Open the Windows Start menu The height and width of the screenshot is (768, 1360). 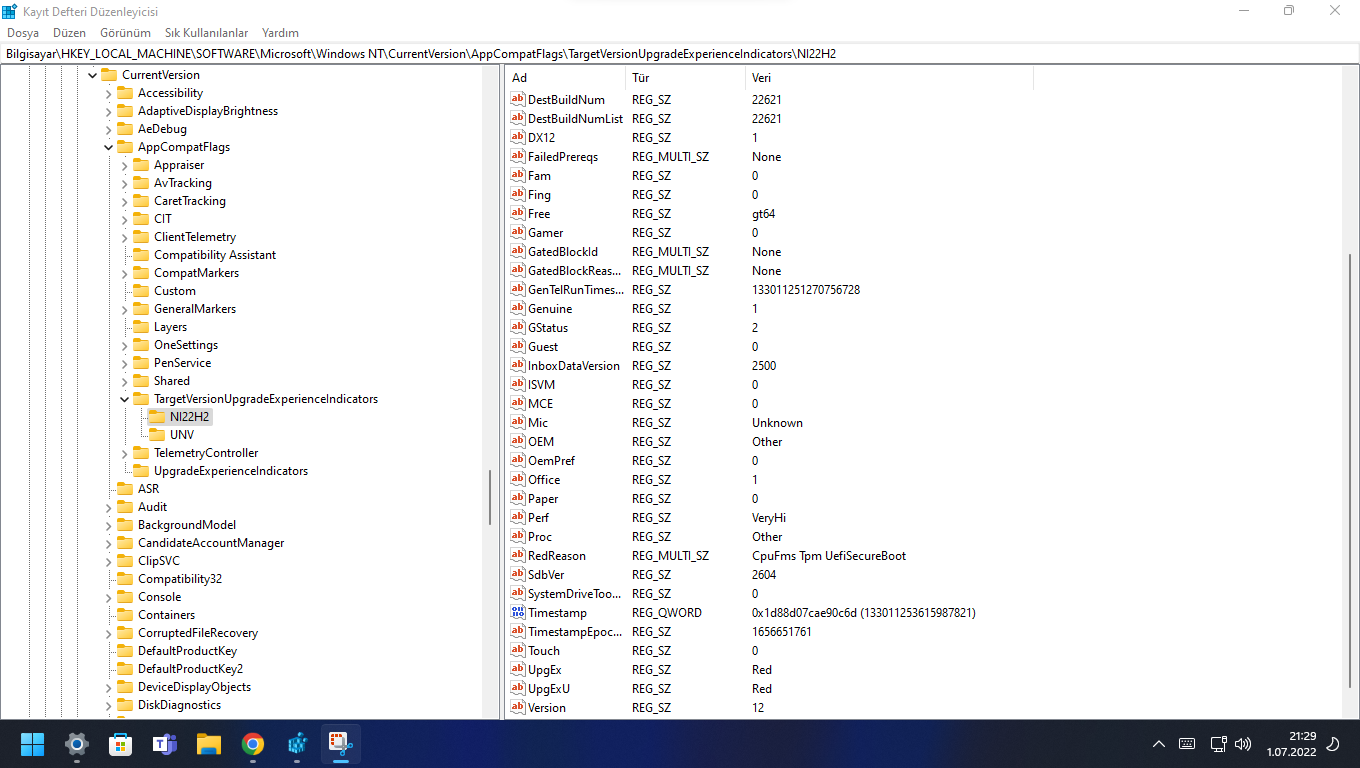pyautogui.click(x=32, y=744)
